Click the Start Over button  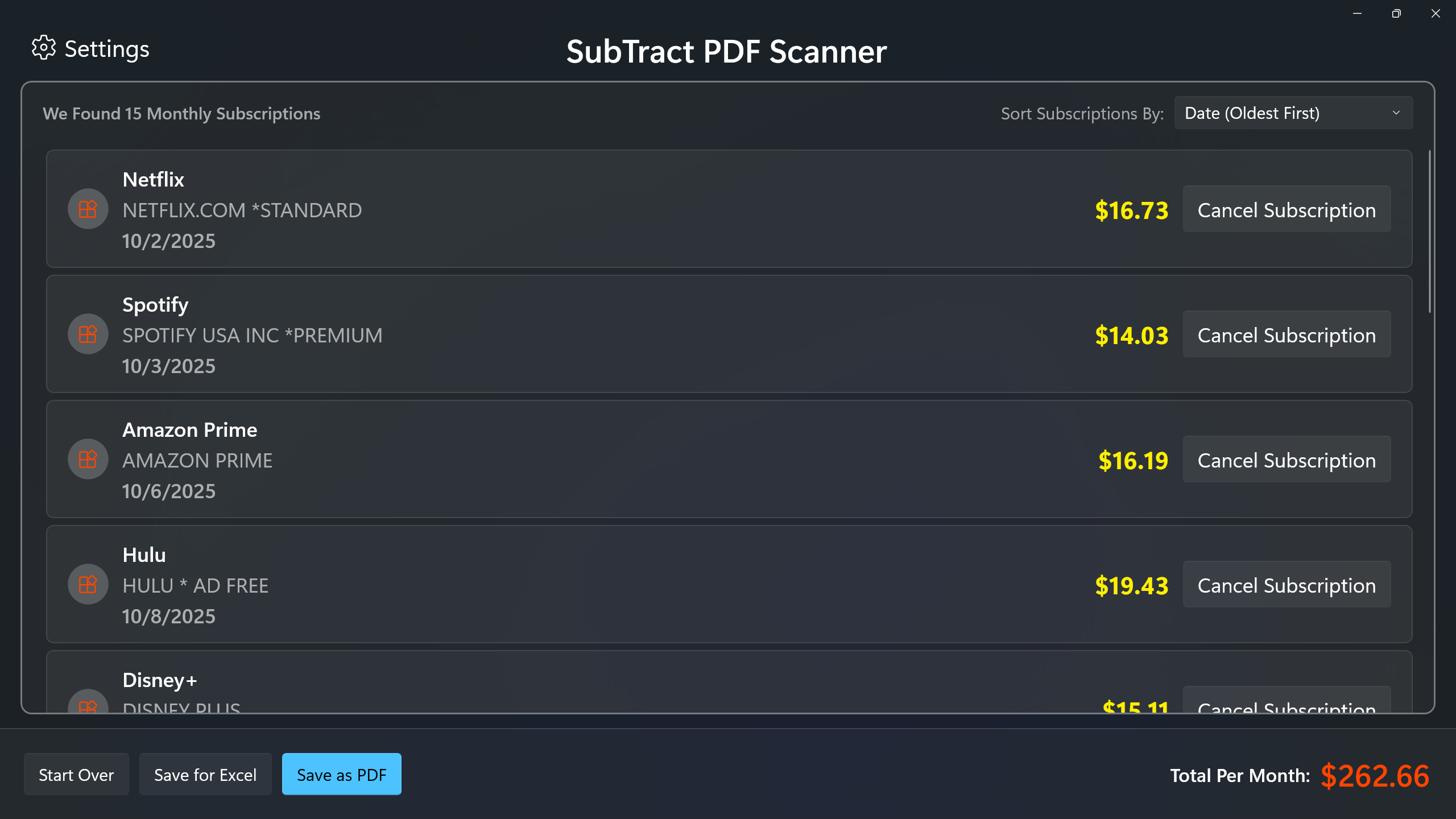coord(76,774)
